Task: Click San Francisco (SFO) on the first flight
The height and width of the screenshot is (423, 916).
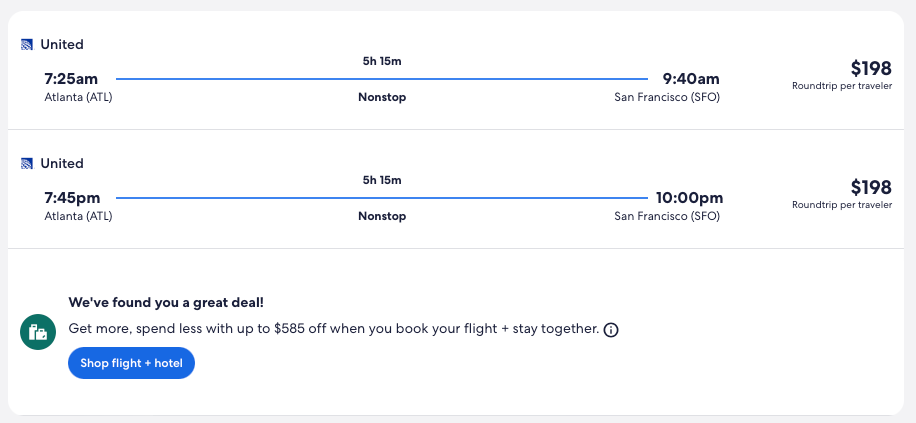Action: click(x=666, y=97)
